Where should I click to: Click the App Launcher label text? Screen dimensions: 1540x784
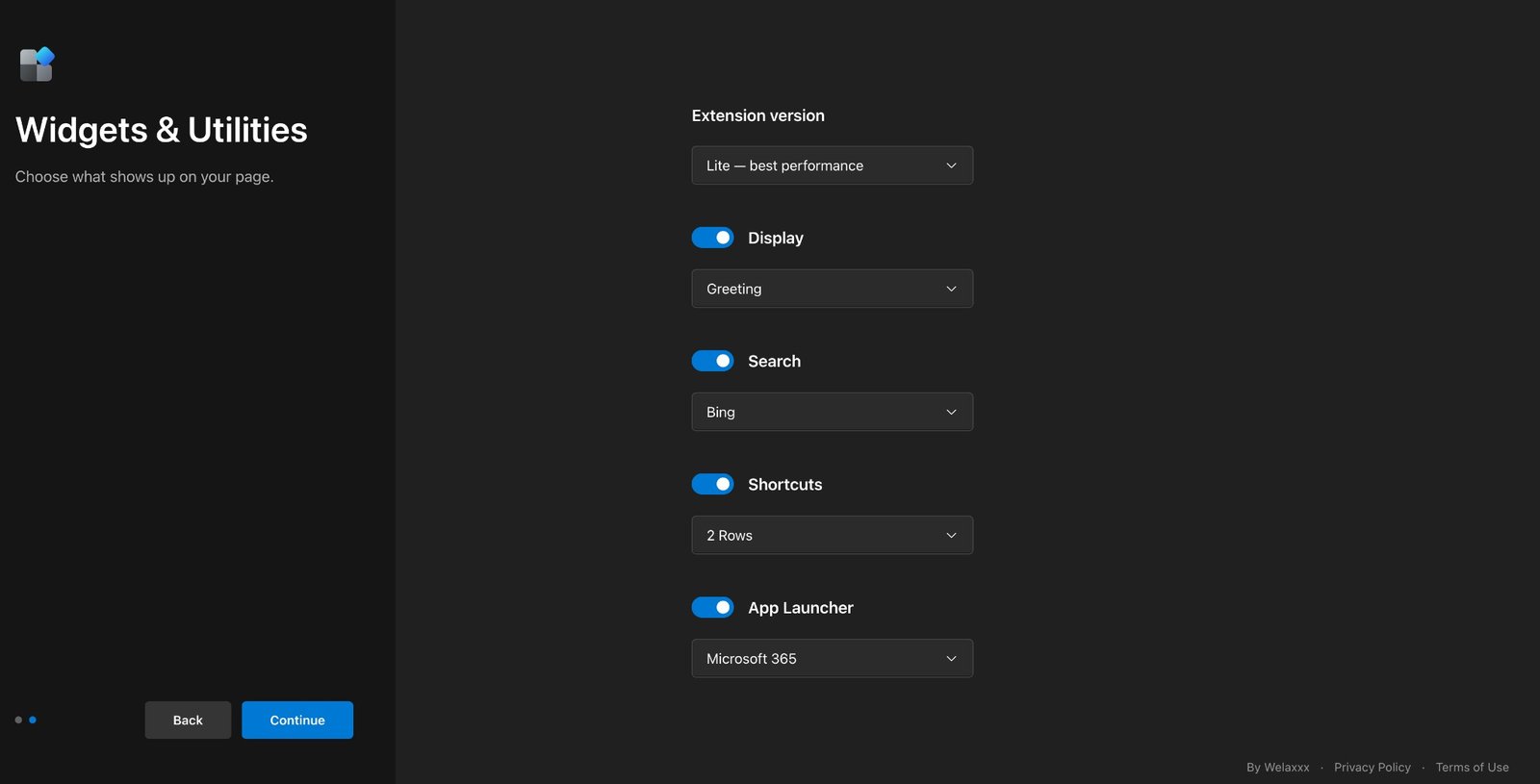pyautogui.click(x=800, y=607)
